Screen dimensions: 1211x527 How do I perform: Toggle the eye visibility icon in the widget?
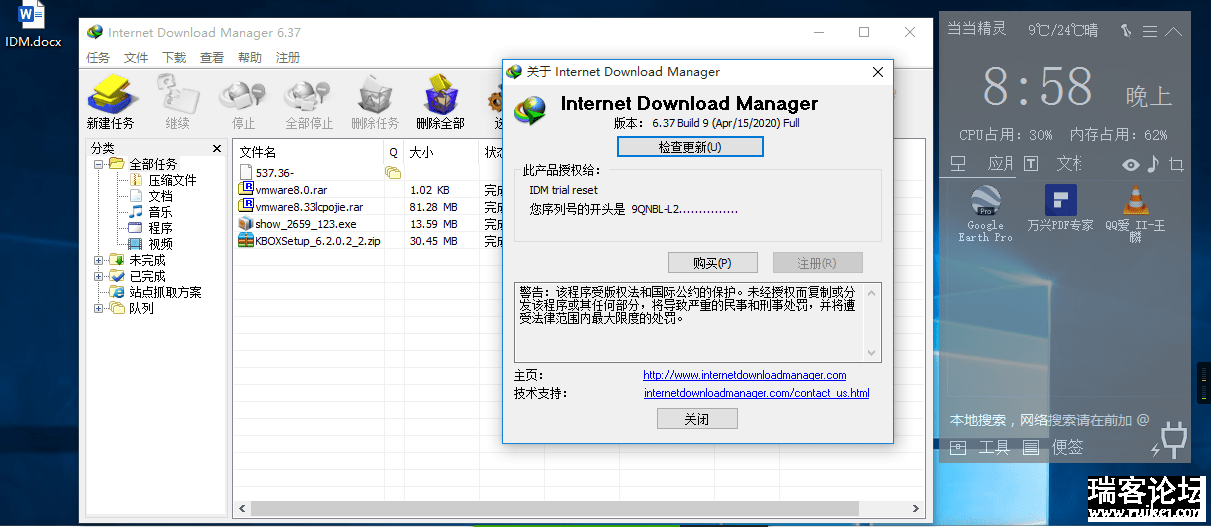1131,165
